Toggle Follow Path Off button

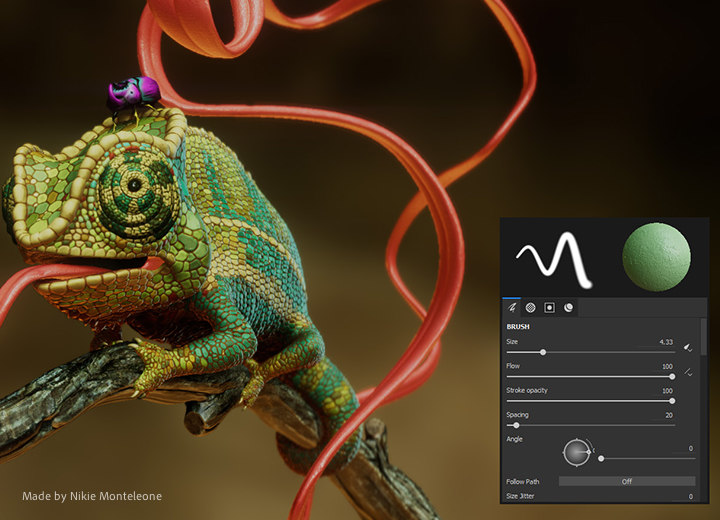(x=627, y=481)
